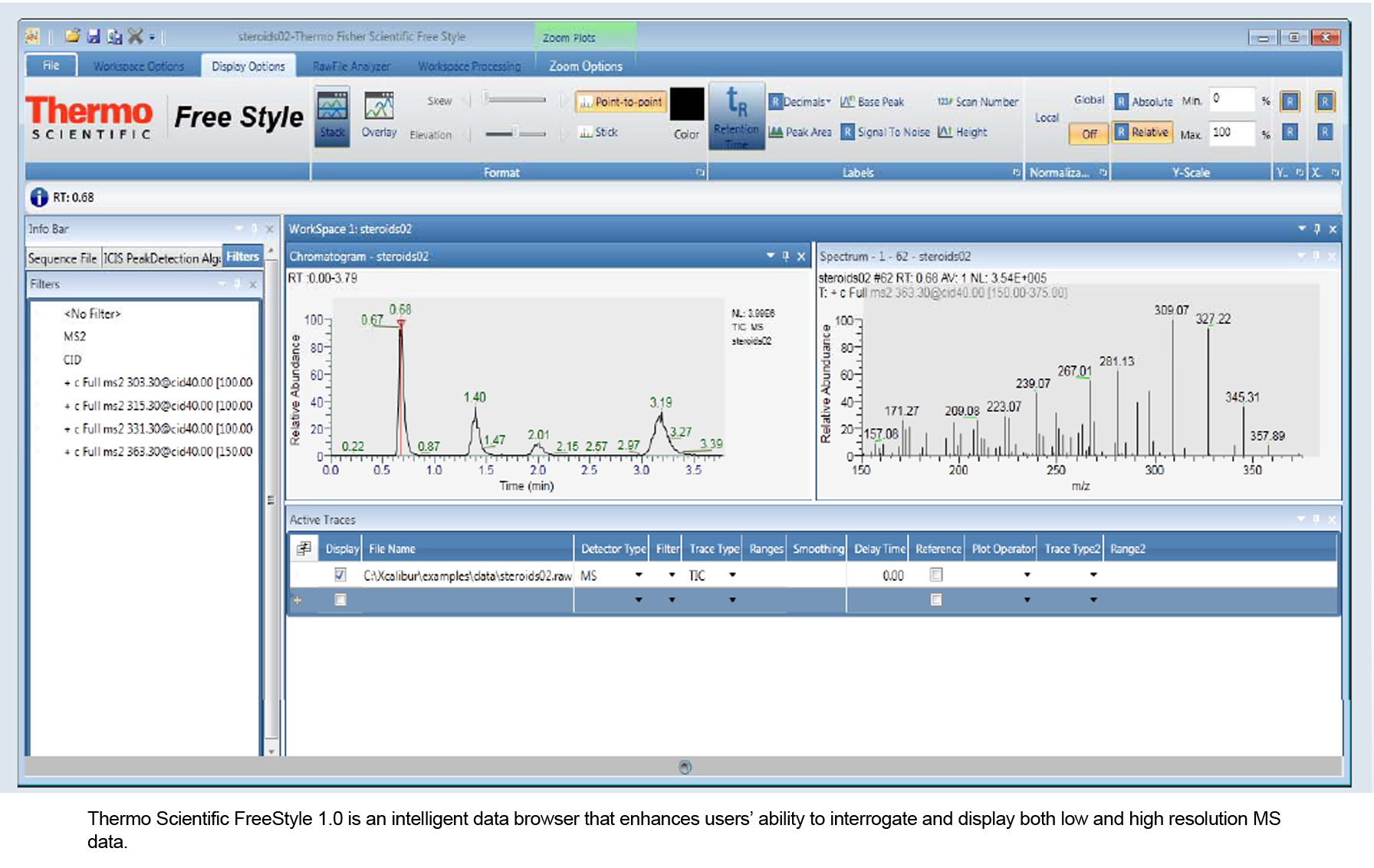Switch plot style to Stick

[x=599, y=132]
